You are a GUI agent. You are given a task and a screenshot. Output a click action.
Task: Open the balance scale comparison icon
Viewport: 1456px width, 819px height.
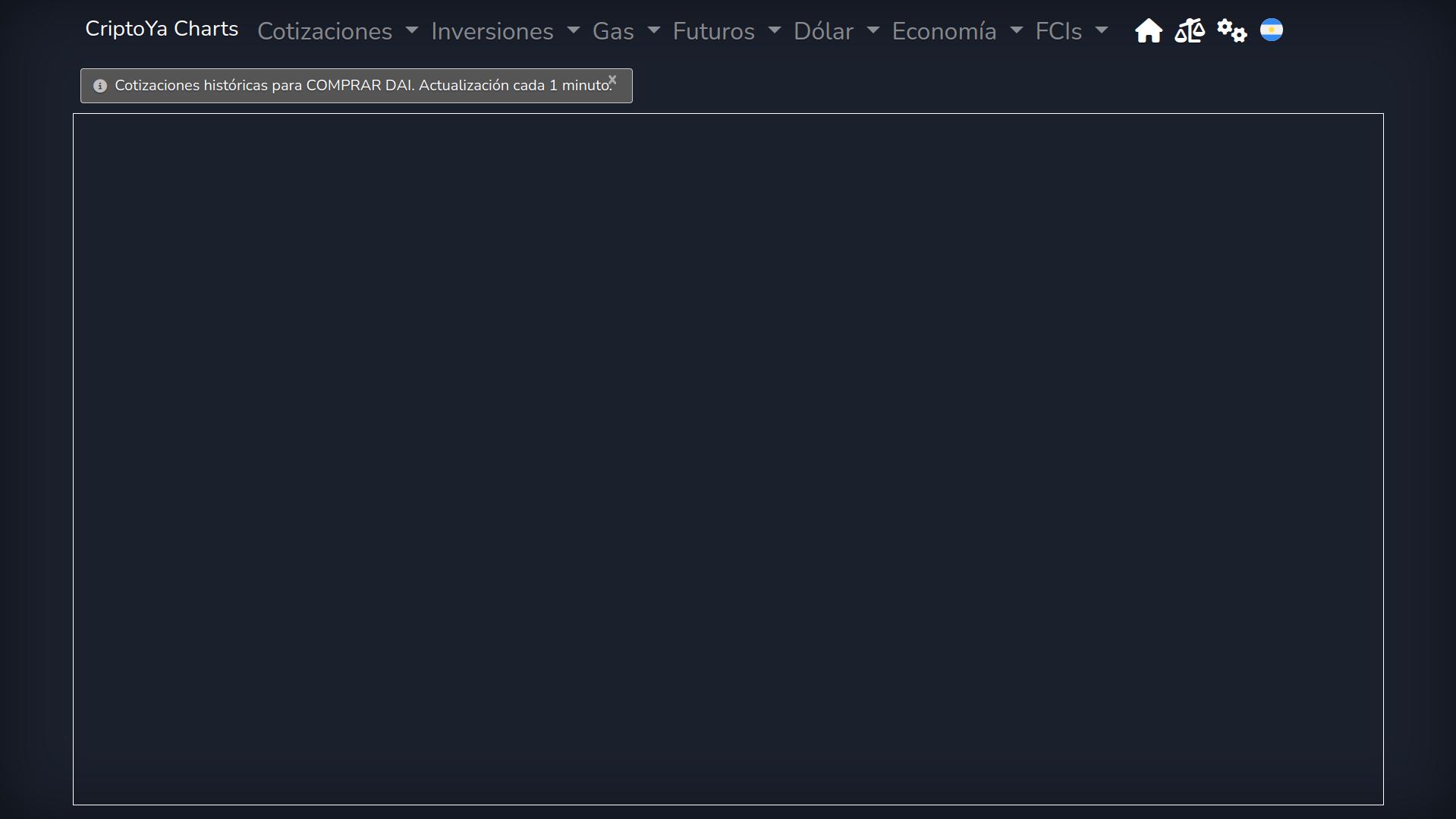[1189, 31]
